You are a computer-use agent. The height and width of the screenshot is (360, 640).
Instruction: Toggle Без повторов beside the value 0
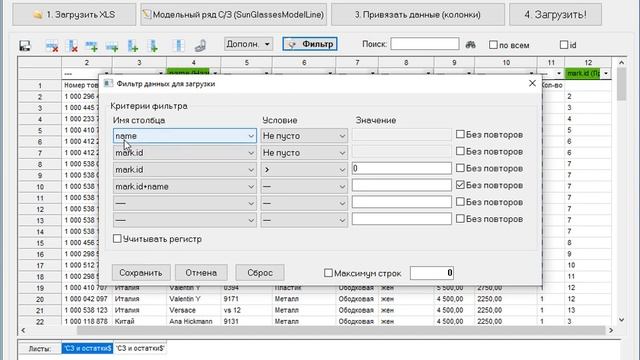tap(460, 168)
